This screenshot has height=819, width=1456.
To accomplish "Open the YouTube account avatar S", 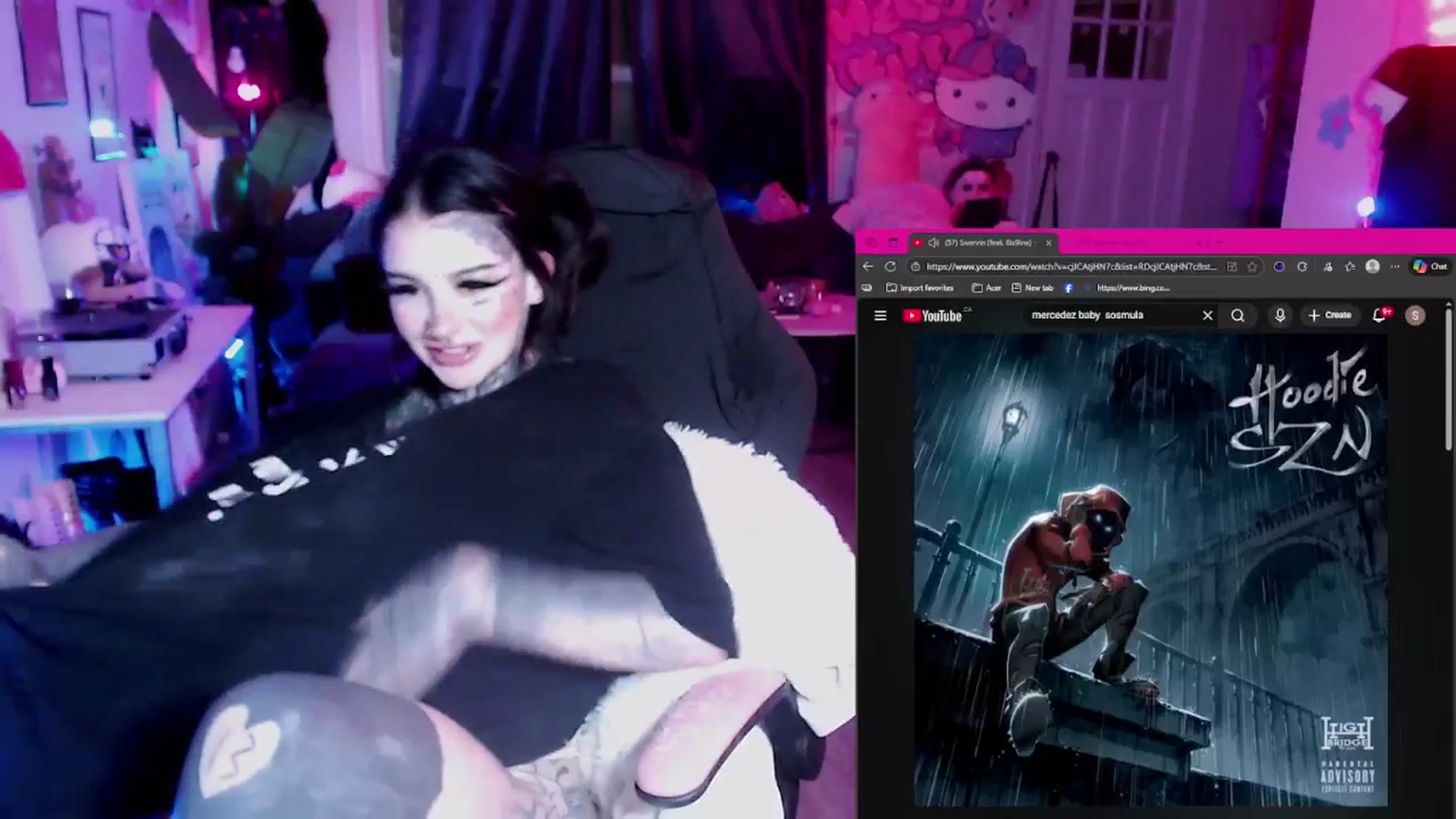I will click(x=1415, y=315).
